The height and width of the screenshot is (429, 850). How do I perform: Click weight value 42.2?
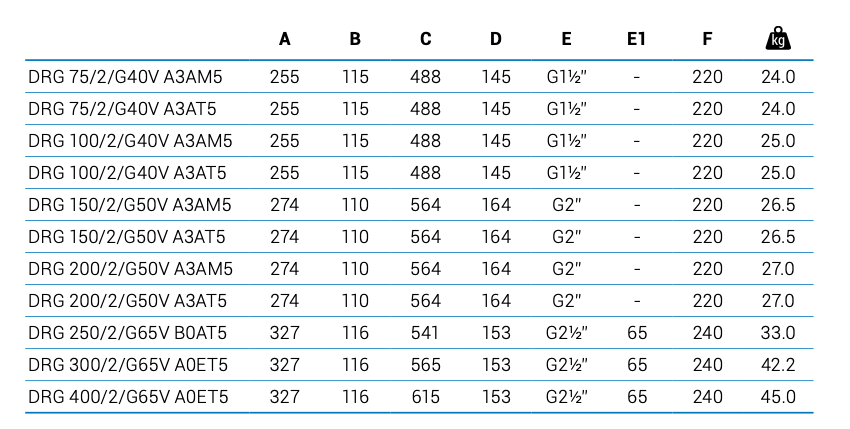(x=777, y=365)
